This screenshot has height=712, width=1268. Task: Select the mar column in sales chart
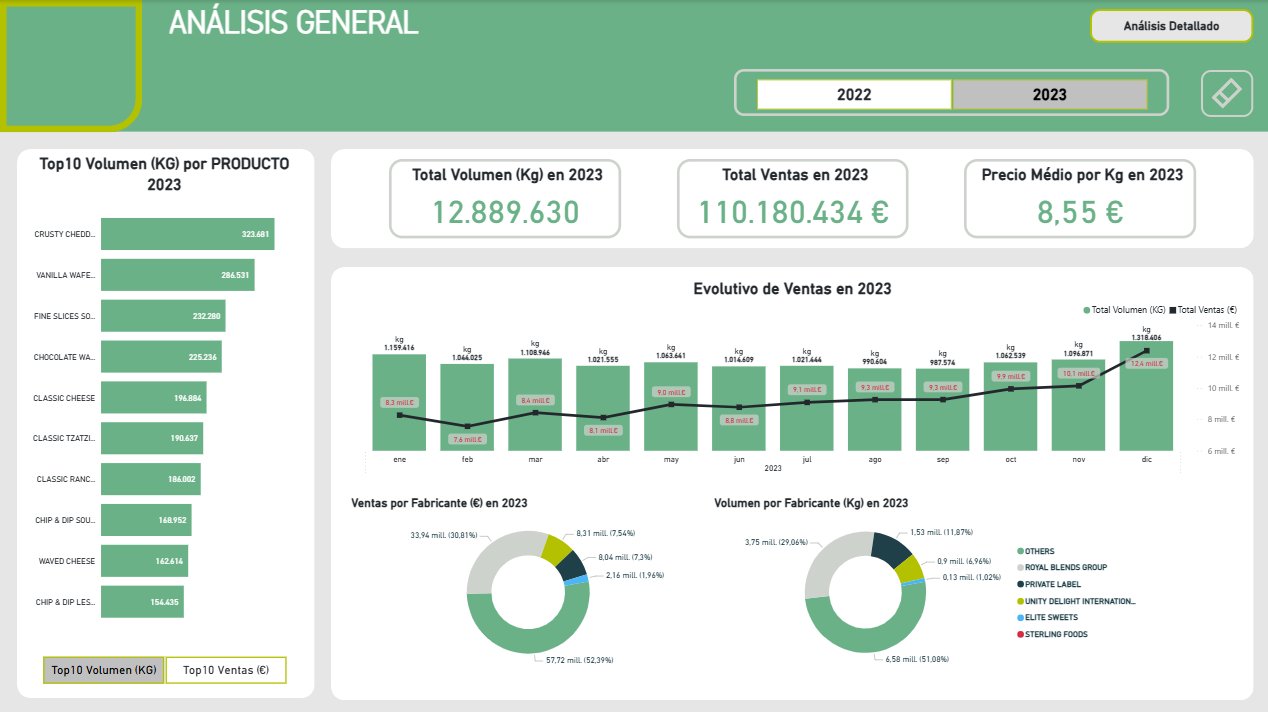(534, 404)
